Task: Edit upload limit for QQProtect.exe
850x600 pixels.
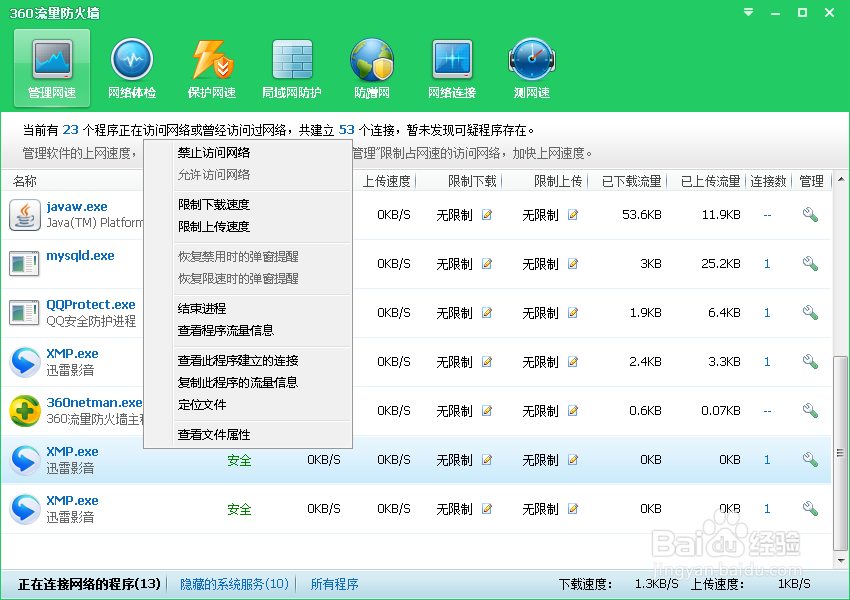Action: 573,313
